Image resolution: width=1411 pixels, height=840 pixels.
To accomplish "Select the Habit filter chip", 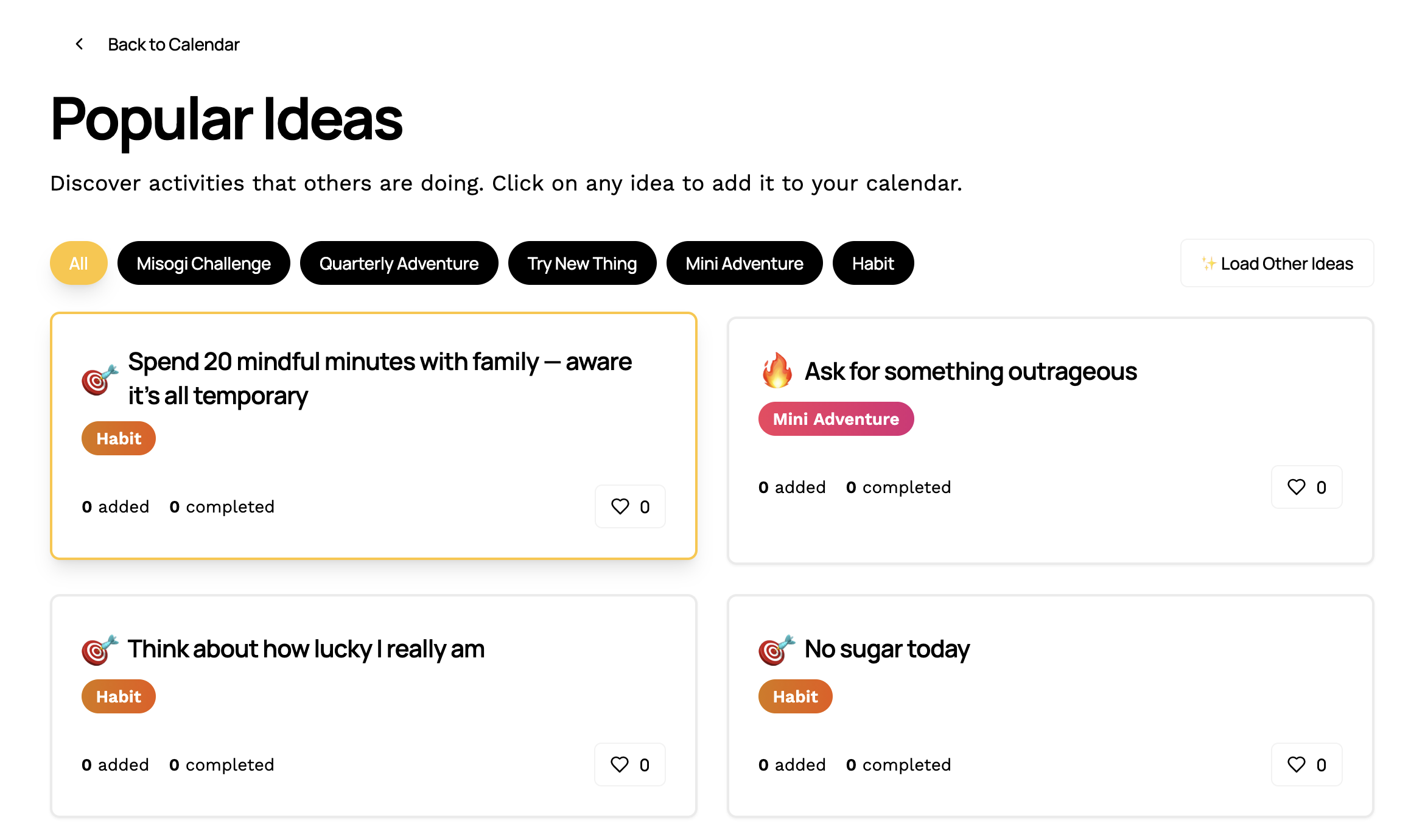I will click(872, 263).
